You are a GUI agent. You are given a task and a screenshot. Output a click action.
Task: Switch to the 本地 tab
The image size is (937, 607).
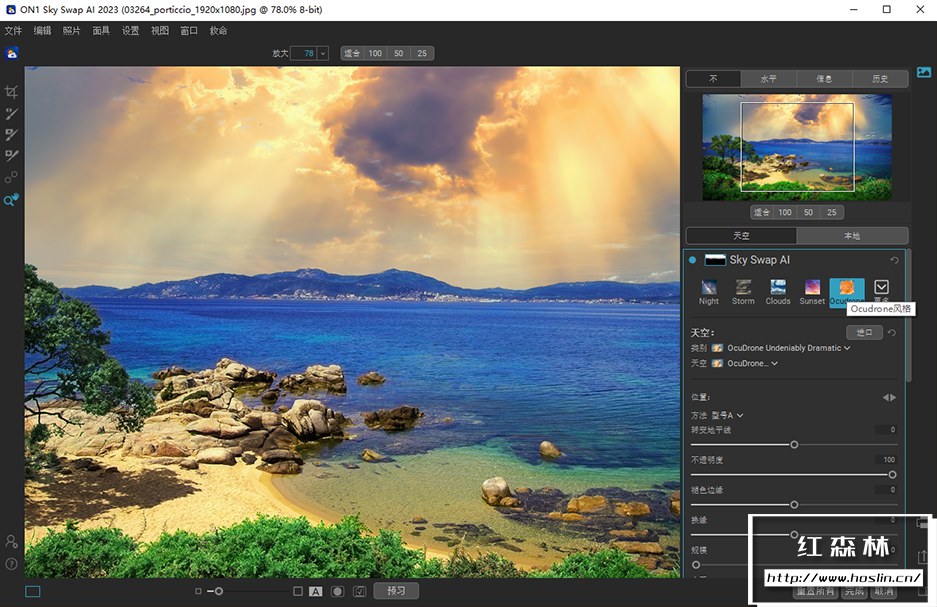851,236
